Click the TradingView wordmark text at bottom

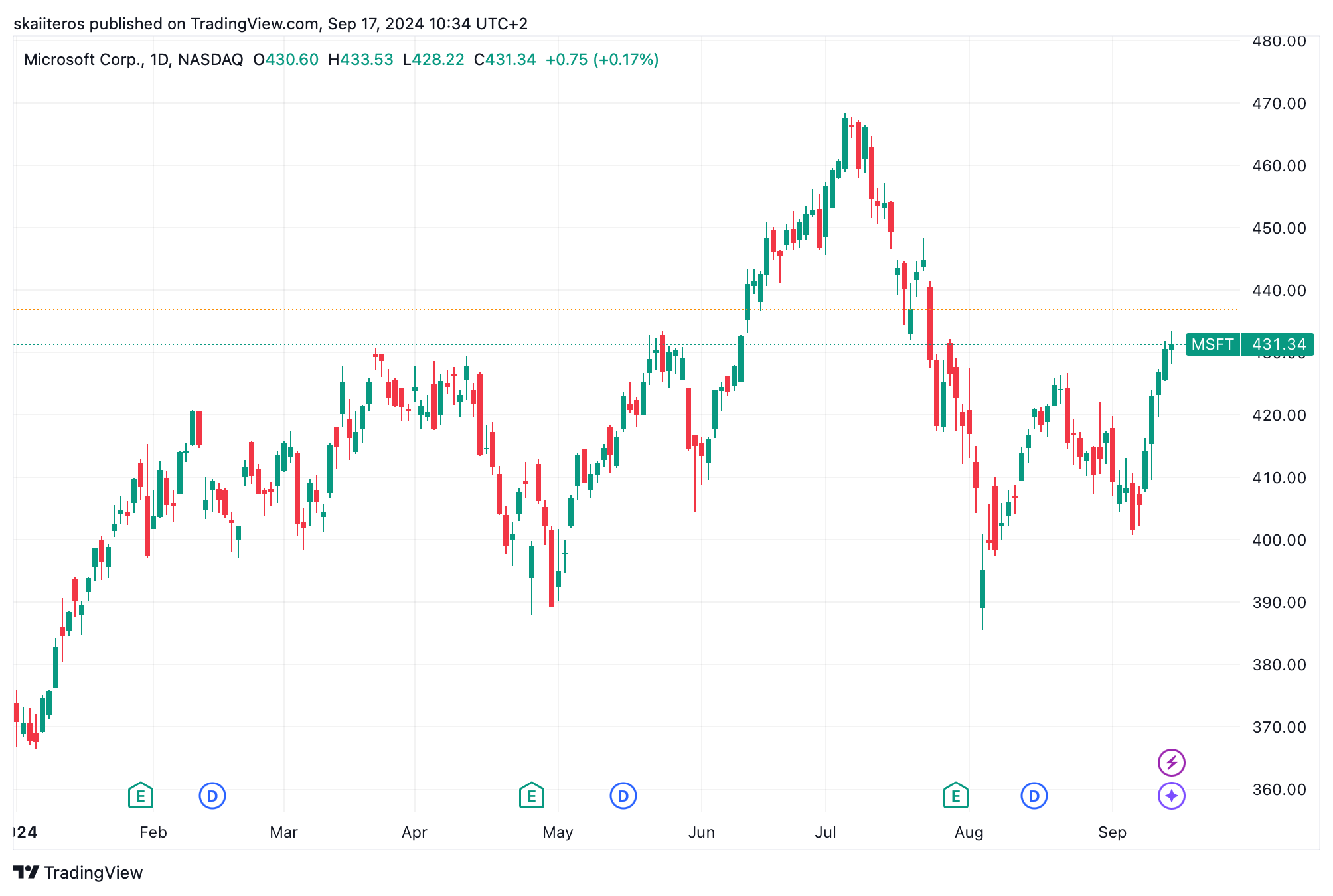[94, 872]
